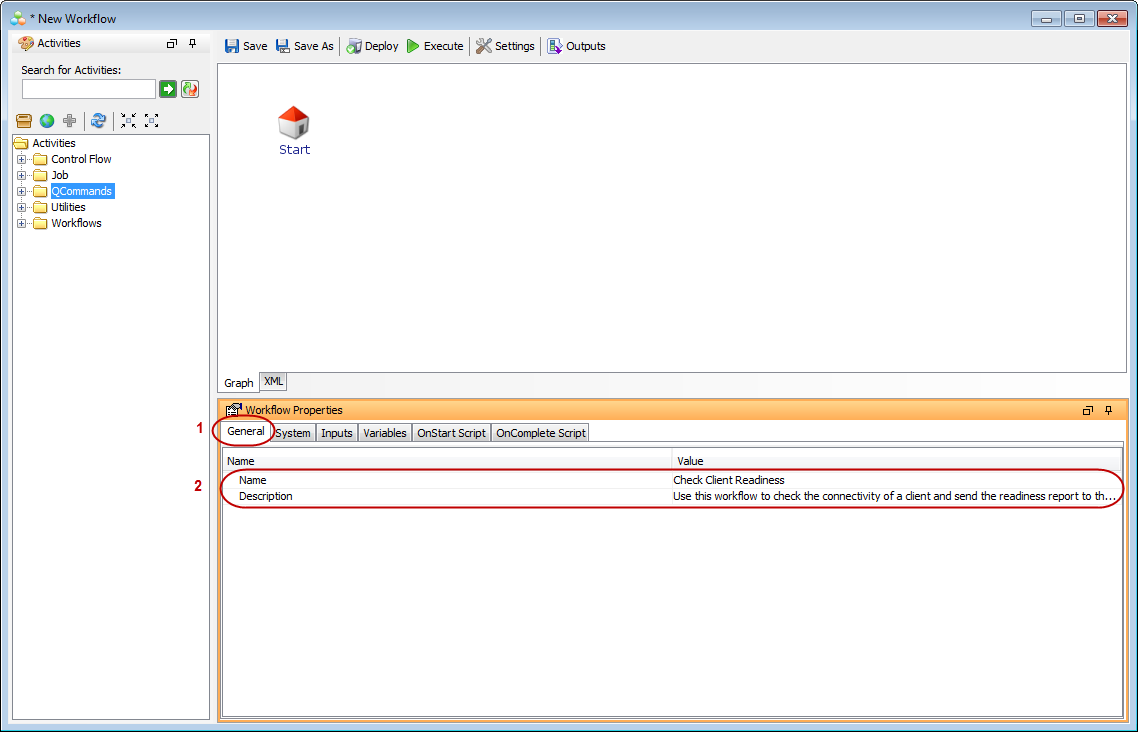Screen dimensions: 1138x732
Task: Click Save As in the toolbar
Action: (x=304, y=46)
